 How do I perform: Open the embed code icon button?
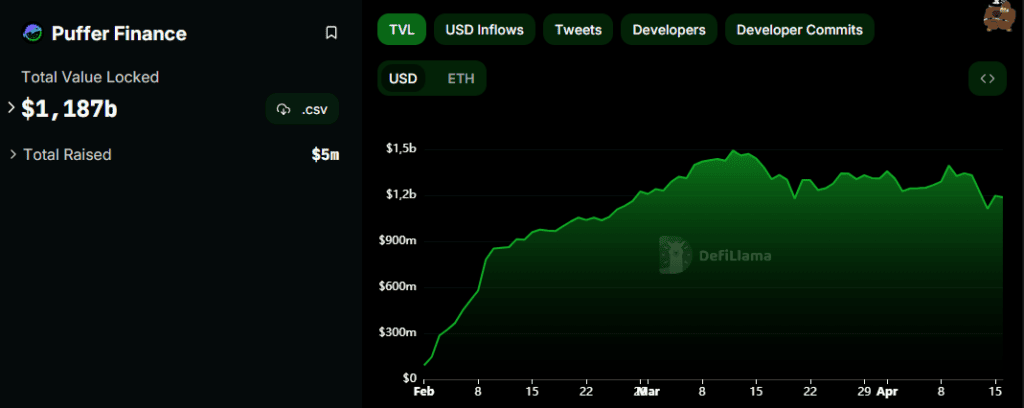(x=988, y=79)
